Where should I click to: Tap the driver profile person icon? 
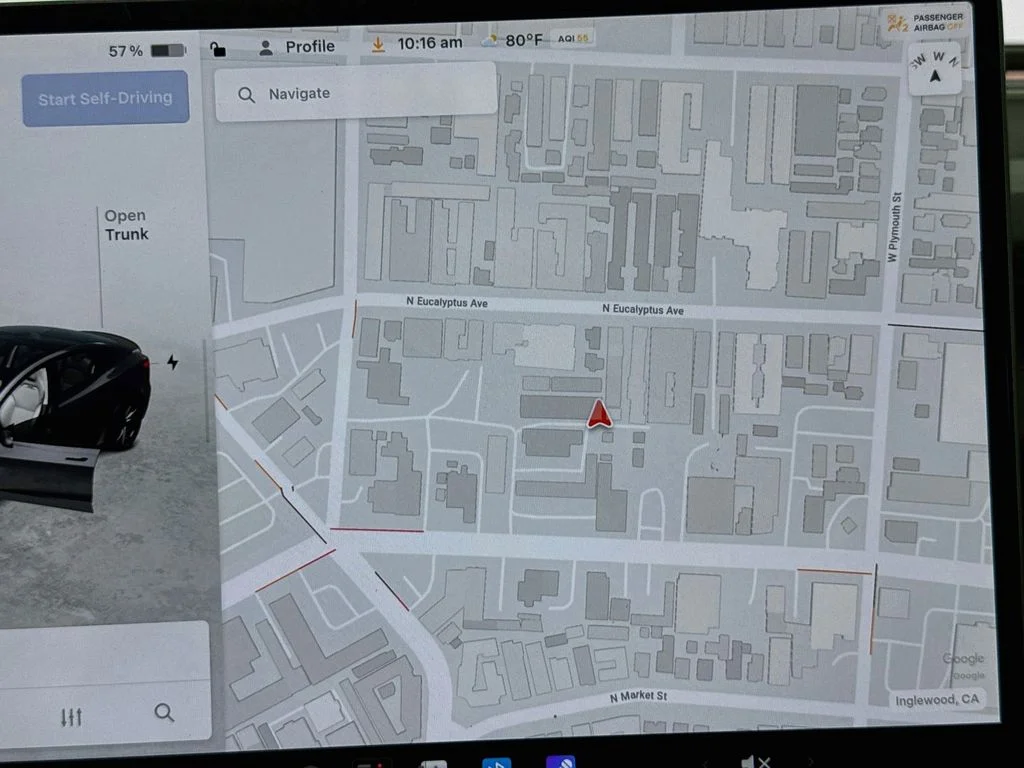(x=266, y=48)
